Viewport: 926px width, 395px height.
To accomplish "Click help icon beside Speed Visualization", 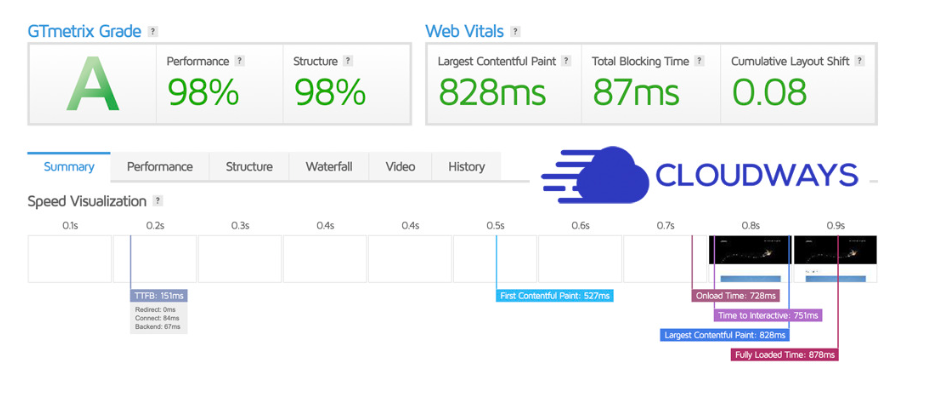I will coord(157,201).
